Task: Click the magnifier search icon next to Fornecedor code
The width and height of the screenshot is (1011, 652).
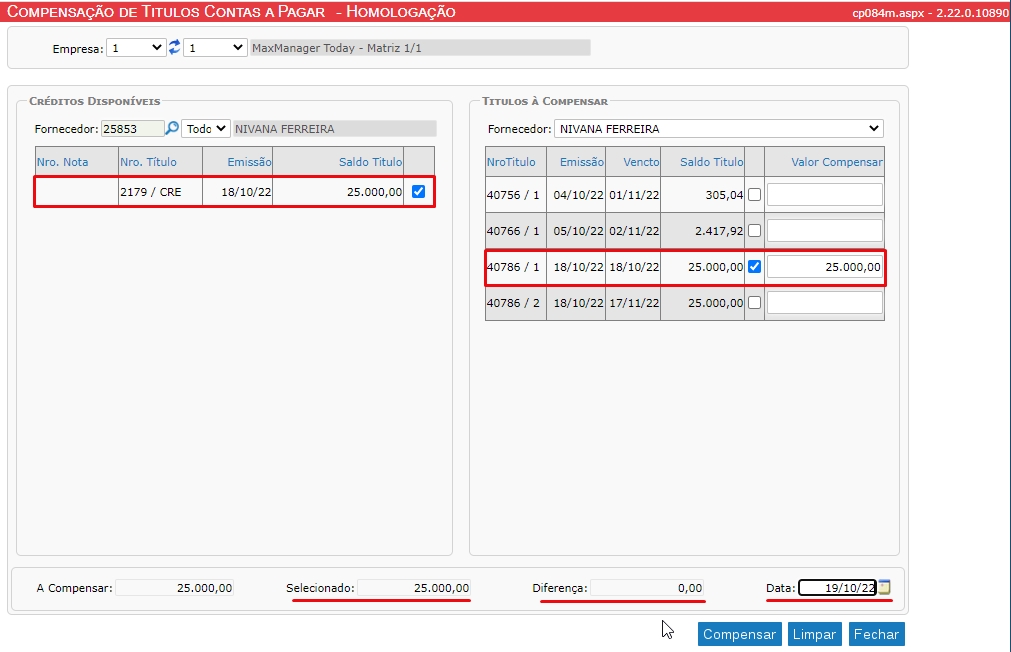Action: (172, 128)
